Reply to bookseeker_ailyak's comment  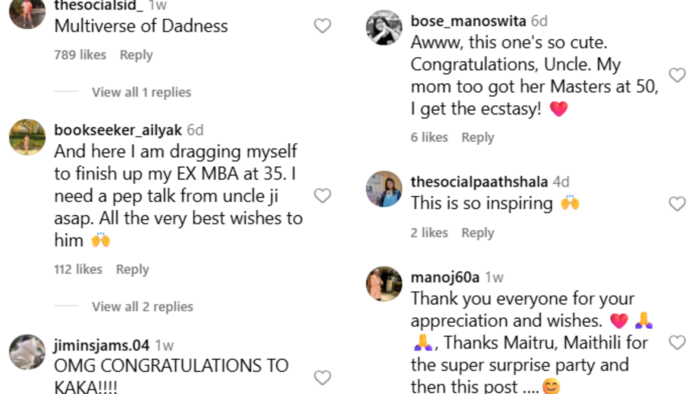point(133,270)
